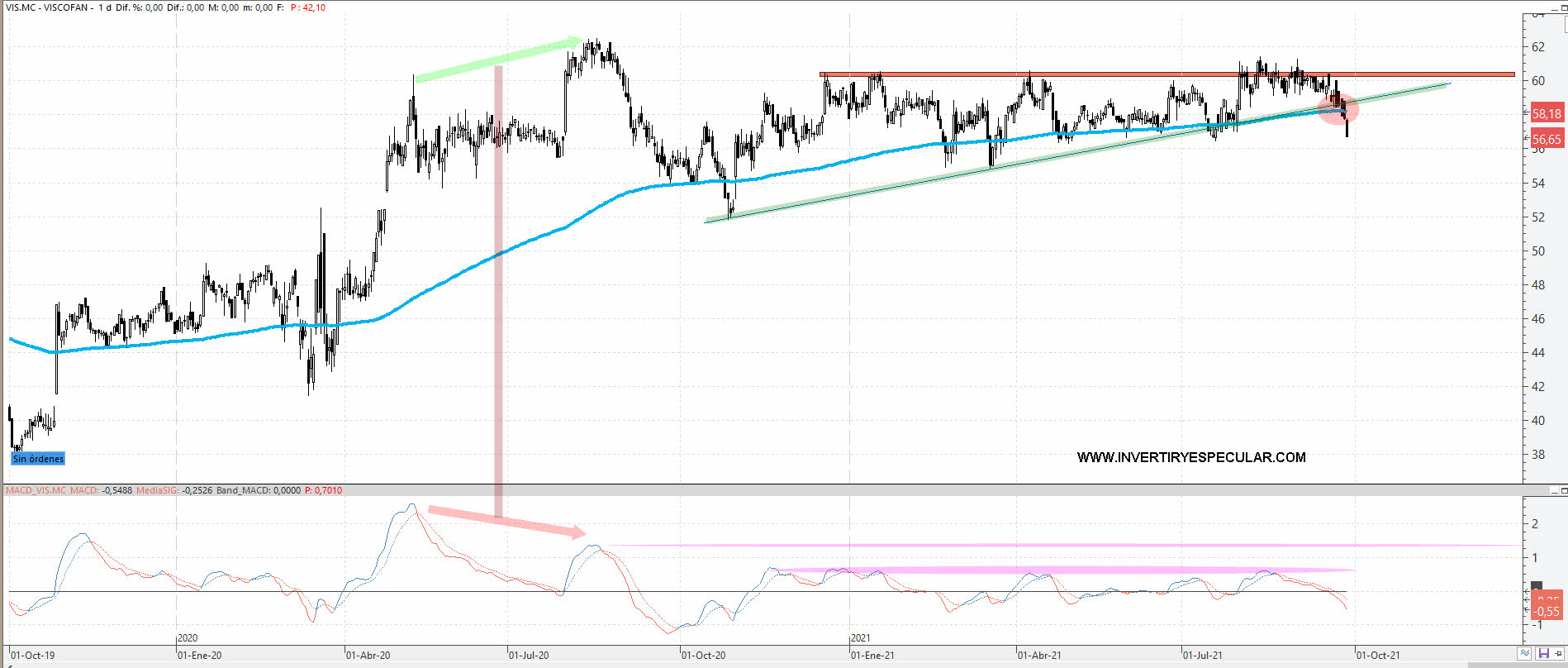Click the pin icon at bottom right
Screen dimensions: 1568x668
[1559, 653]
